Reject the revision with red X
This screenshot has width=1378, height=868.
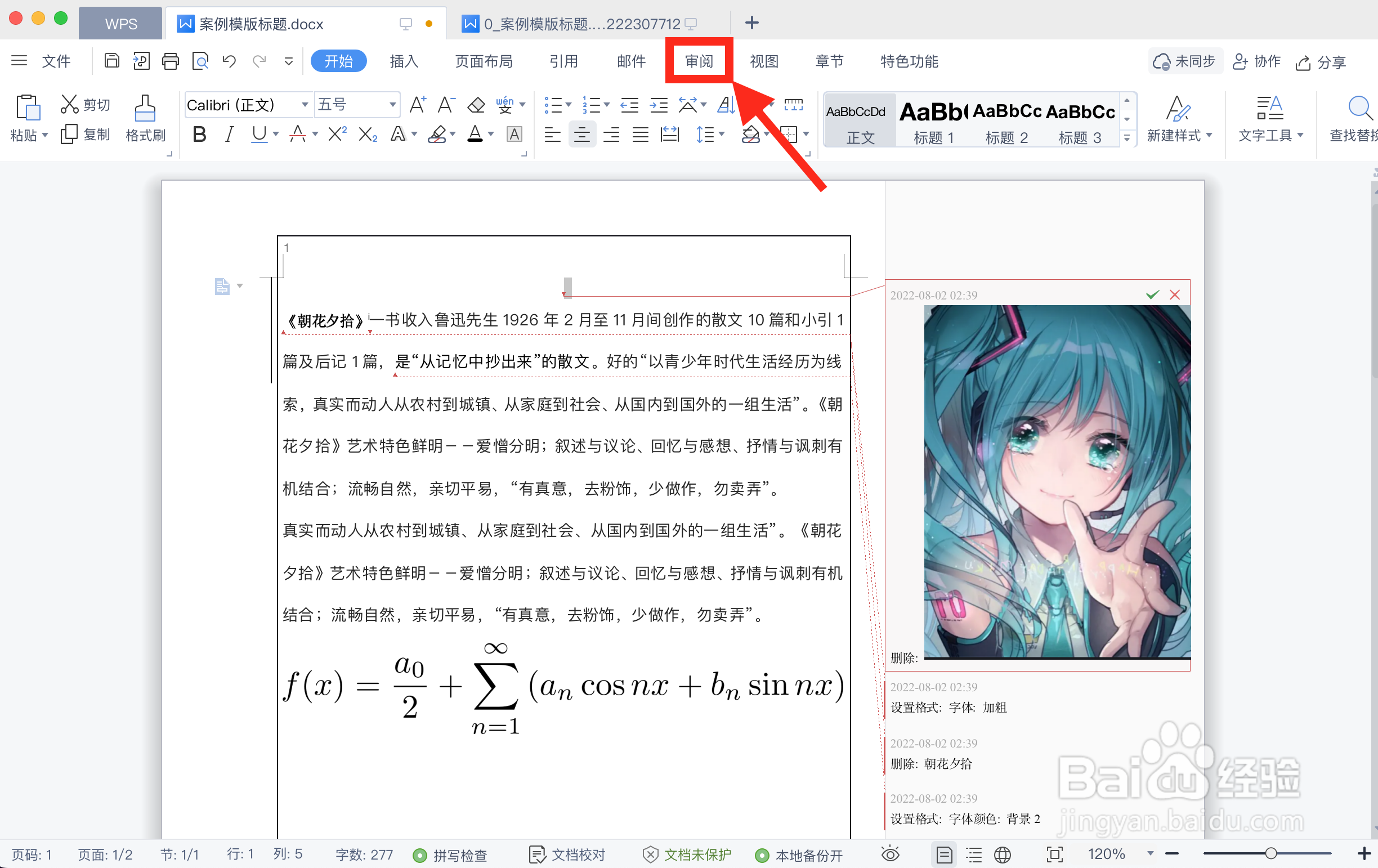point(1175,294)
